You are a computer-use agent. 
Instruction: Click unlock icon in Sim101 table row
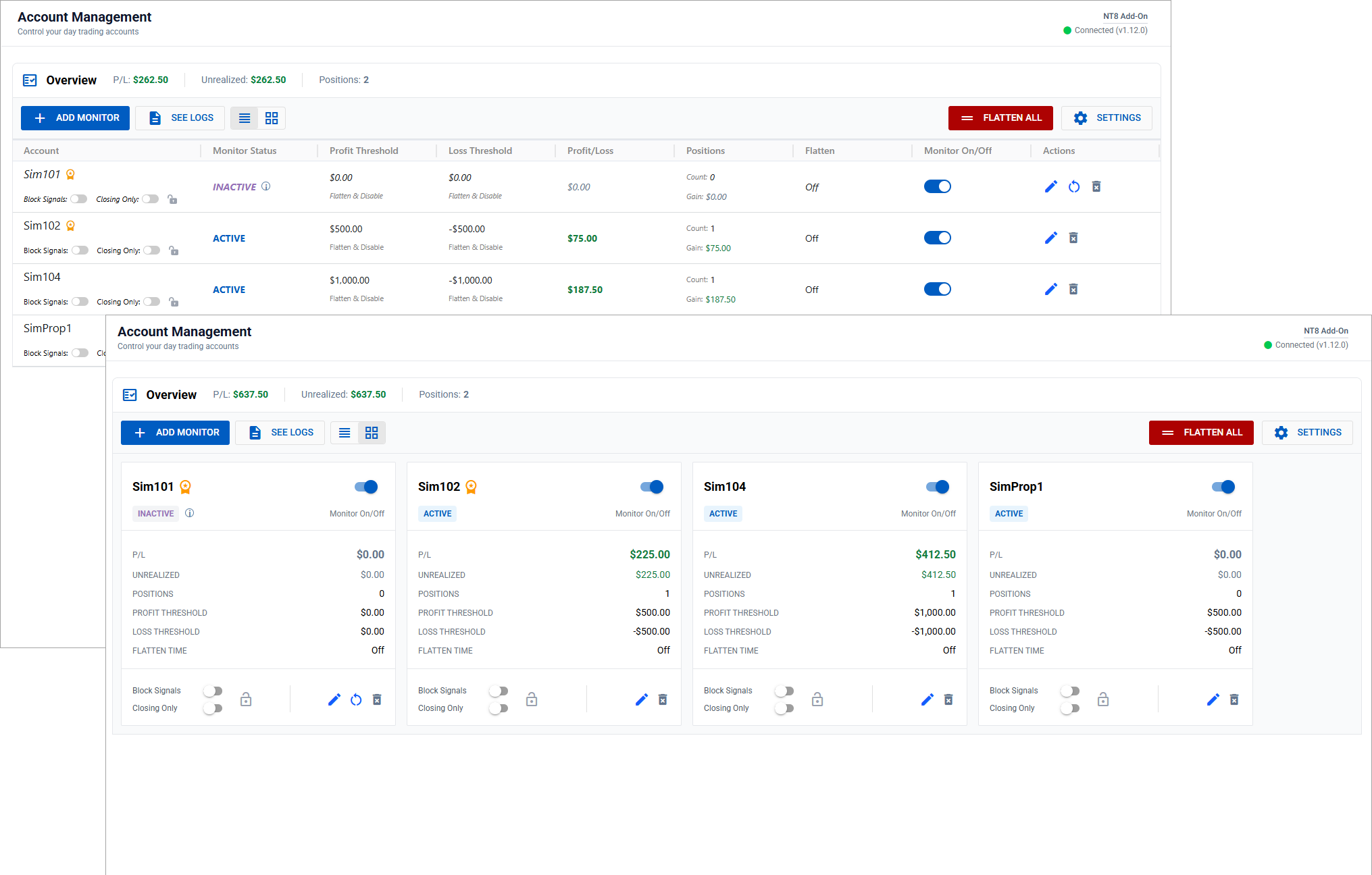(x=172, y=199)
